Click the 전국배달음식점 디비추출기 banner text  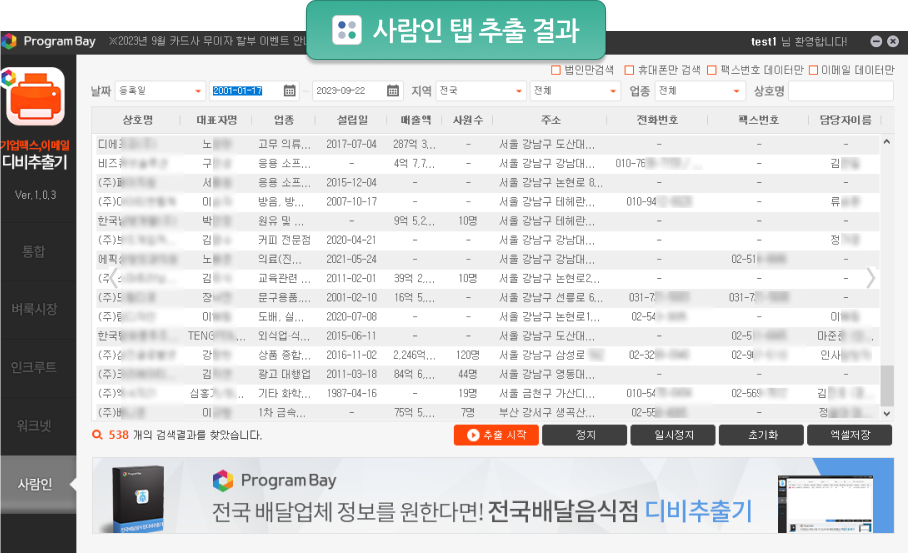pos(620,511)
